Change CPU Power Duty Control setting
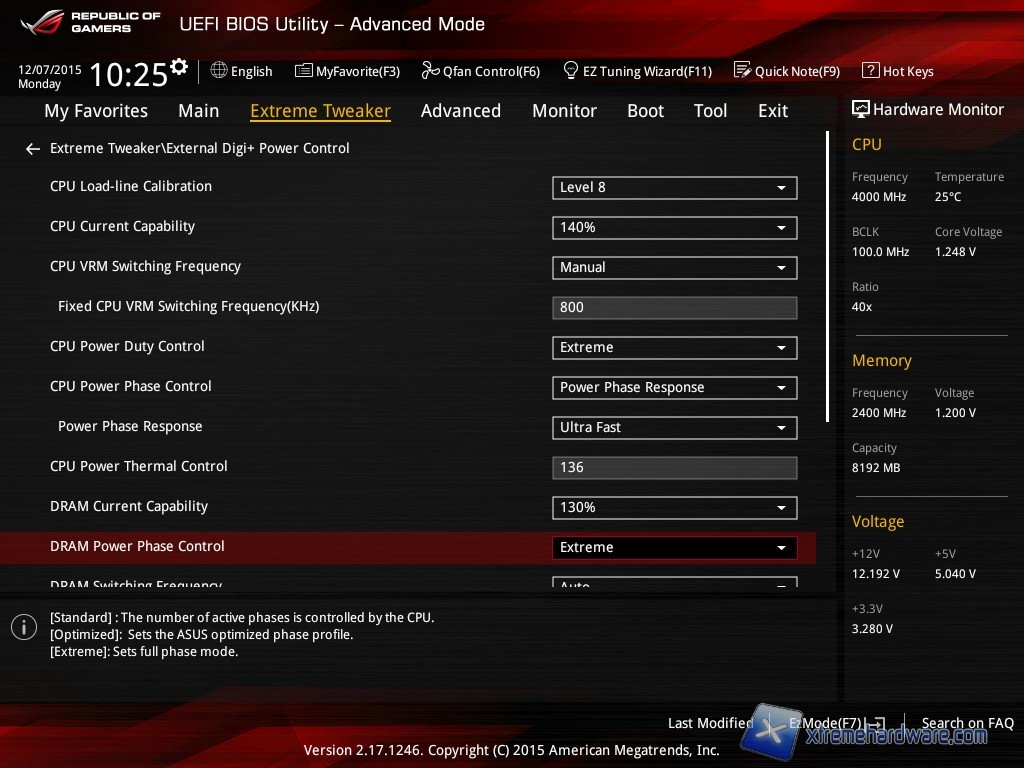This screenshot has height=768, width=1024. 674,347
